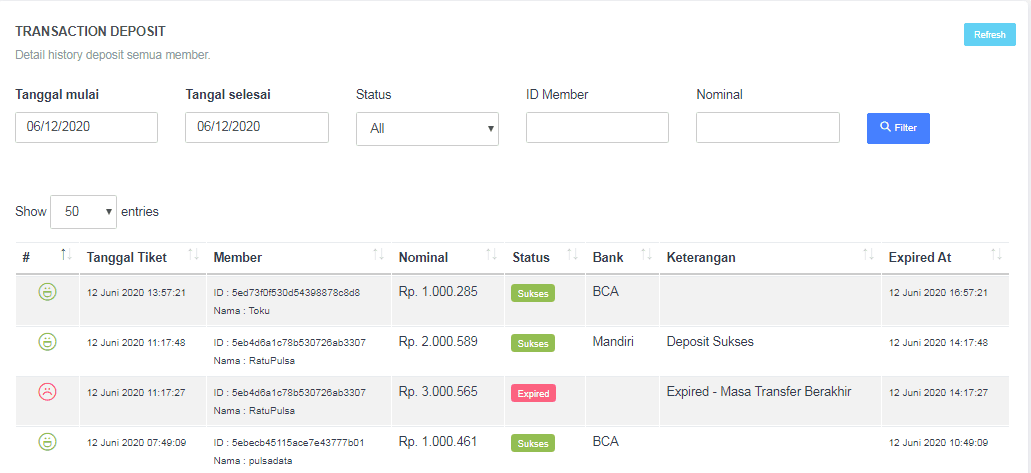This screenshot has height=473, width=1031.
Task: Click the smiley icon in the pulsadata row
Action: [x=47, y=441]
